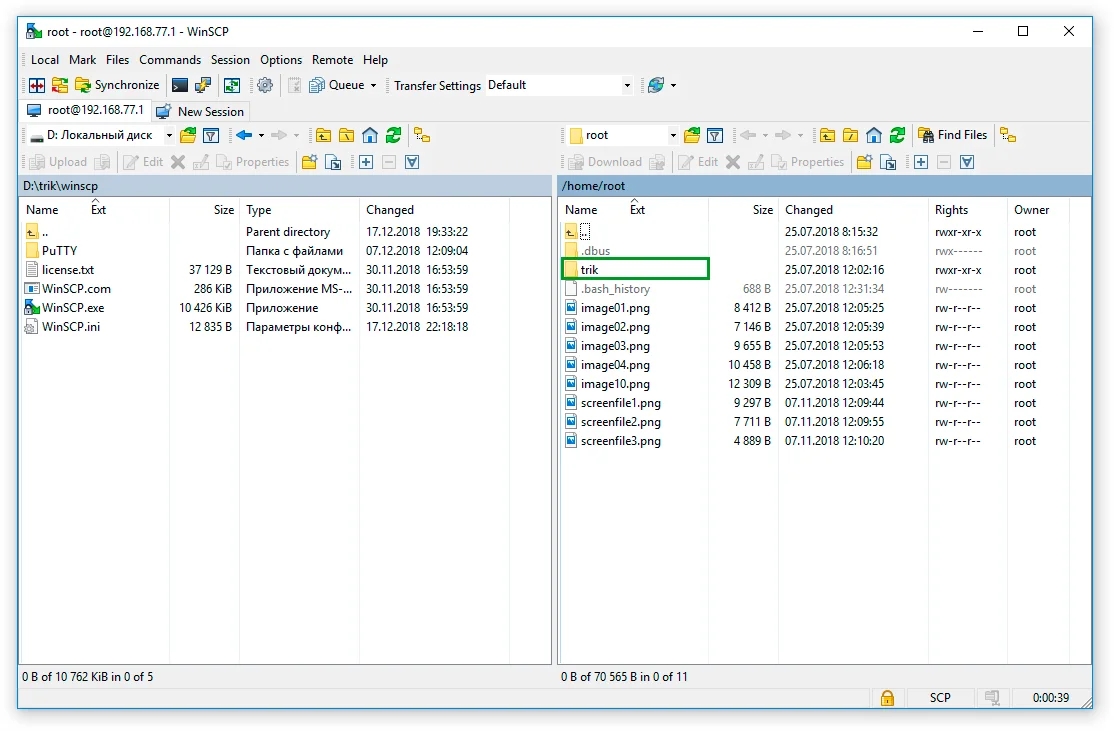The height and width of the screenshot is (731, 1114).
Task: Expand the Queue dropdown arrow
Action: [x=374, y=85]
